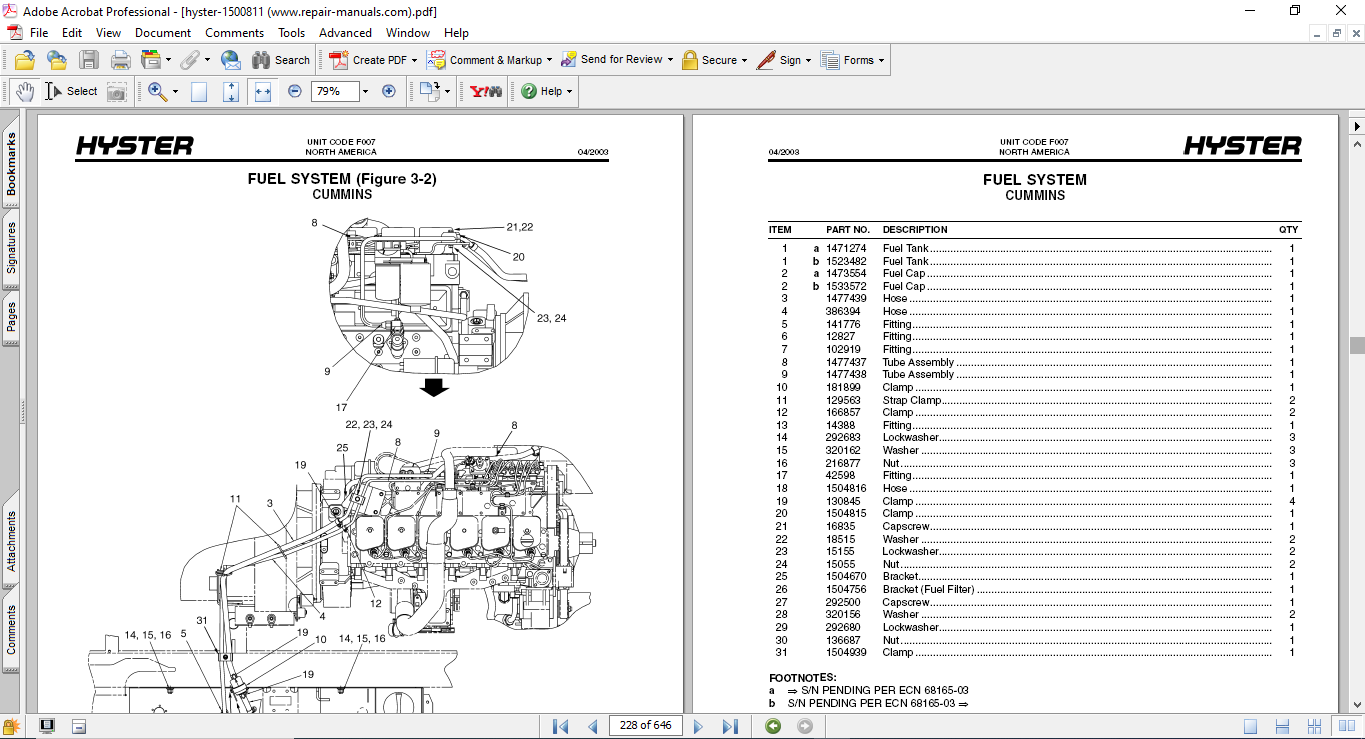Click the vertical scrollbar thumb

coord(1357,346)
